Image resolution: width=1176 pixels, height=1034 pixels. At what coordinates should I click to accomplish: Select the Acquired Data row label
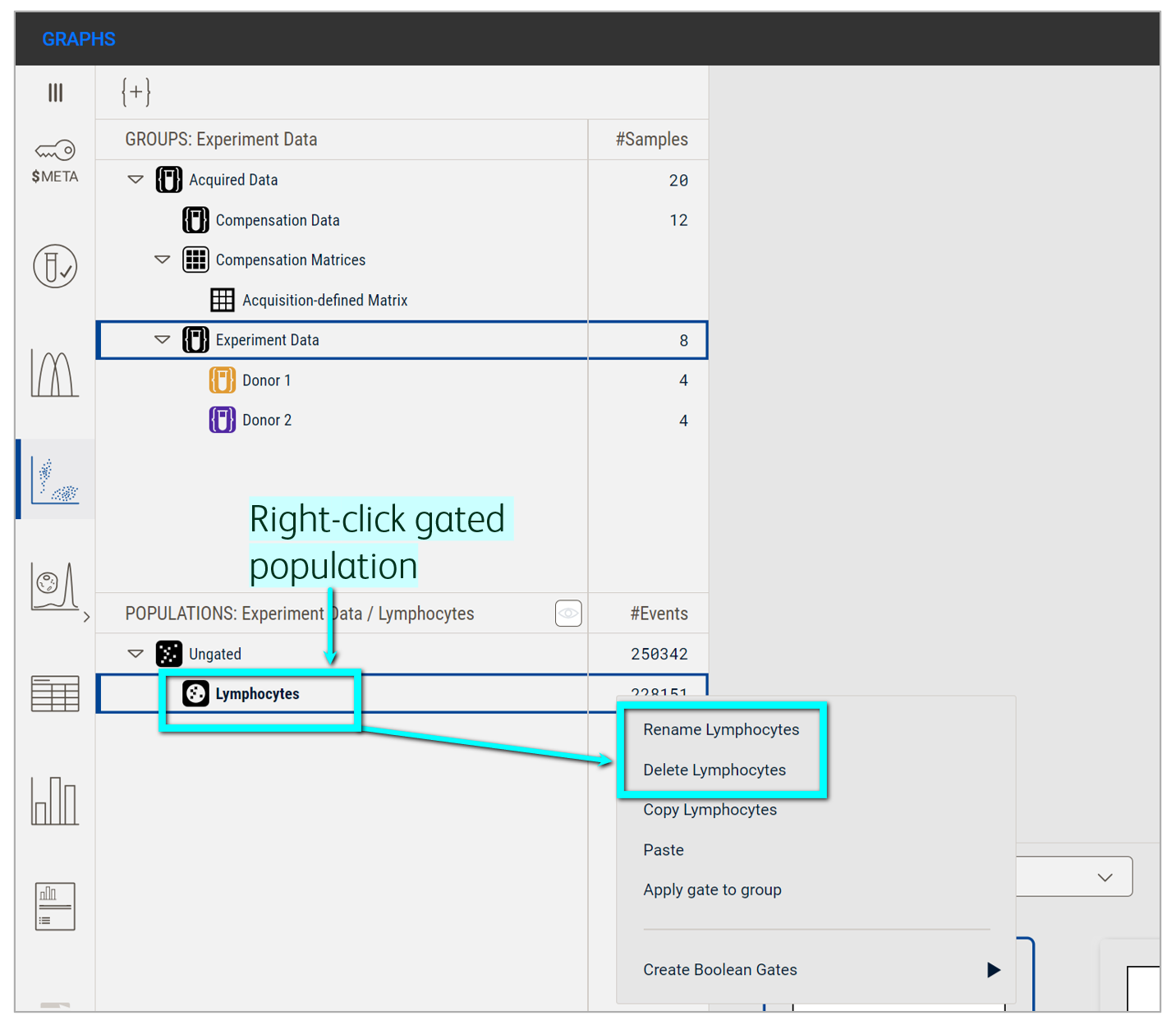tap(233, 180)
